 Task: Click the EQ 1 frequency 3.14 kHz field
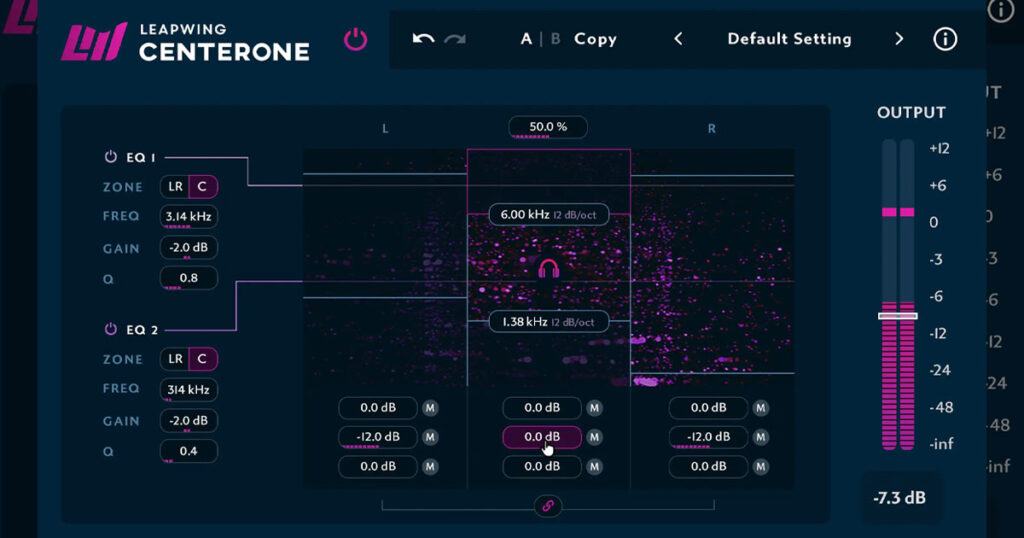[189, 217]
